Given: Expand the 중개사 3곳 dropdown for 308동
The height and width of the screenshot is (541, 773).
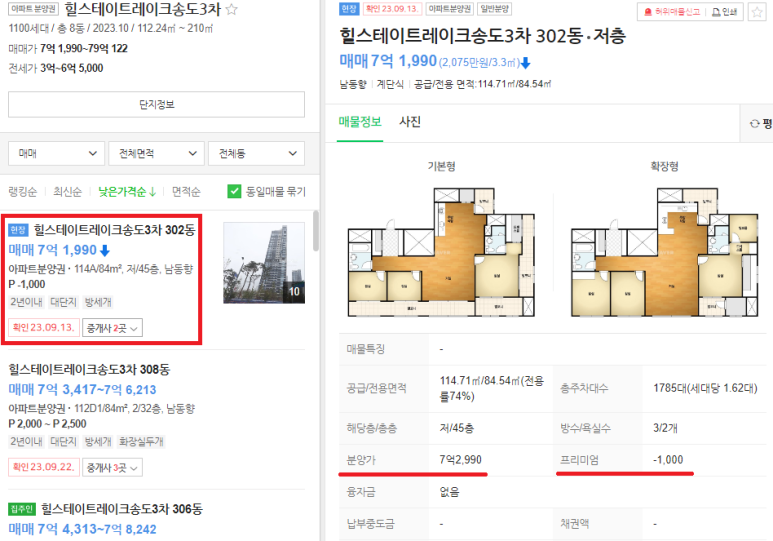Looking at the screenshot, I should point(112,468).
